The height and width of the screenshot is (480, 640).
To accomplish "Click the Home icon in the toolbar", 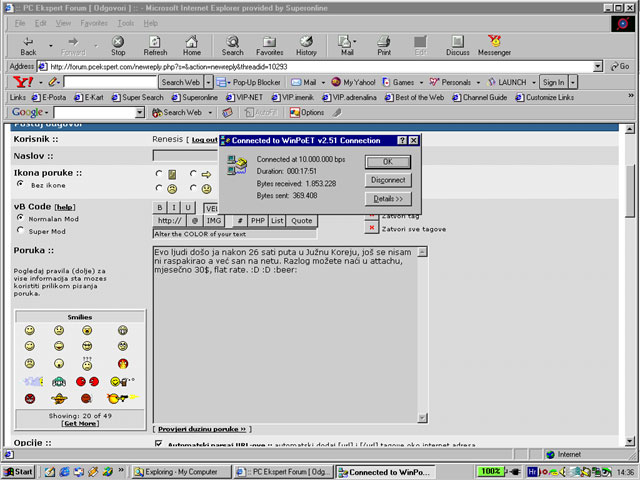I will tap(192, 45).
